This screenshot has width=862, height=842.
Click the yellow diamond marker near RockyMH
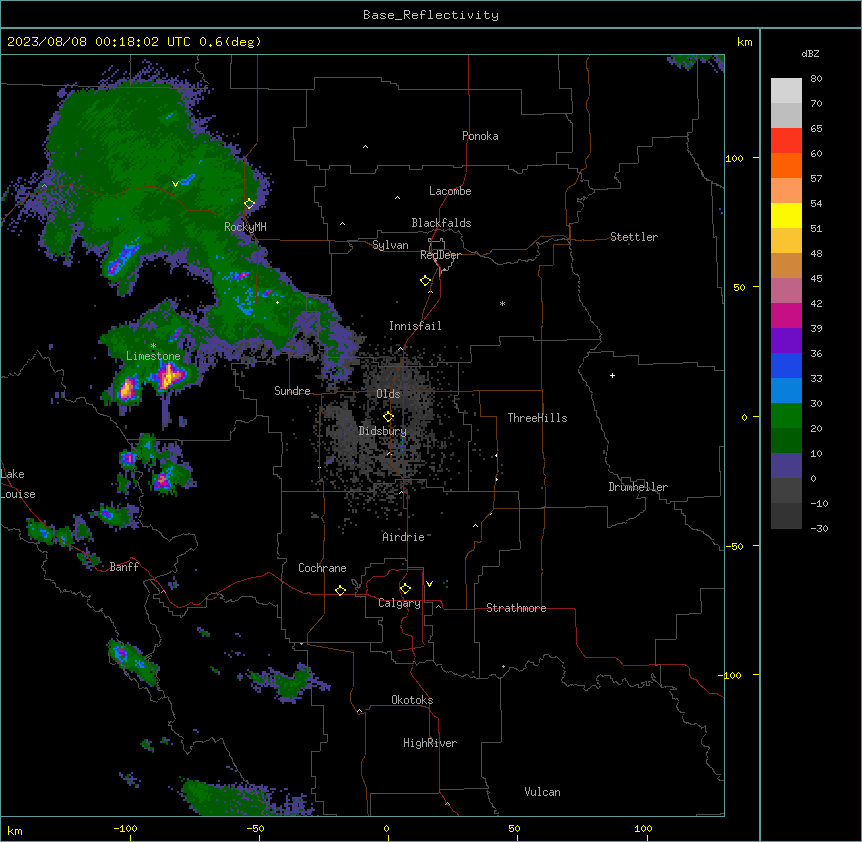point(250,204)
